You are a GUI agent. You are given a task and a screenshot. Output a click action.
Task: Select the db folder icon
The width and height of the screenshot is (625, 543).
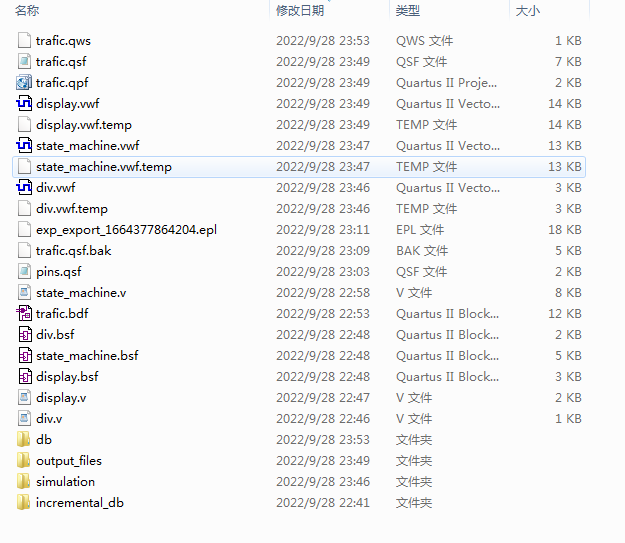(24, 439)
